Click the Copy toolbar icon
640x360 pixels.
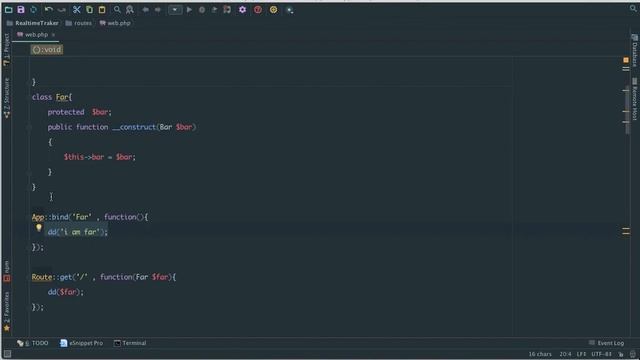tap(89, 9)
